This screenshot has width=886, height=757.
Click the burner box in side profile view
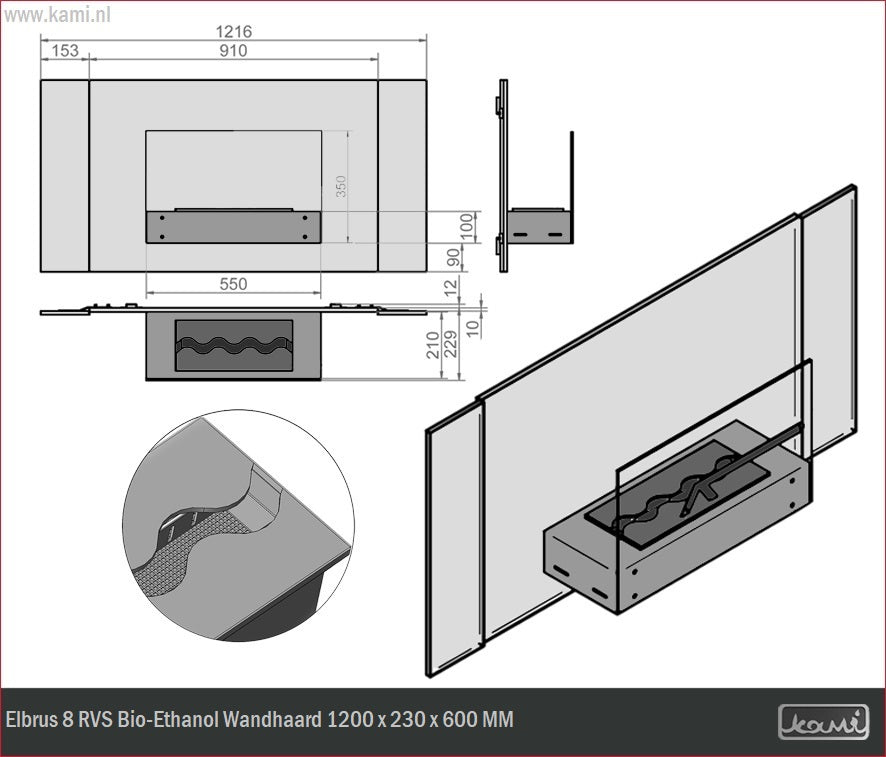click(540, 226)
